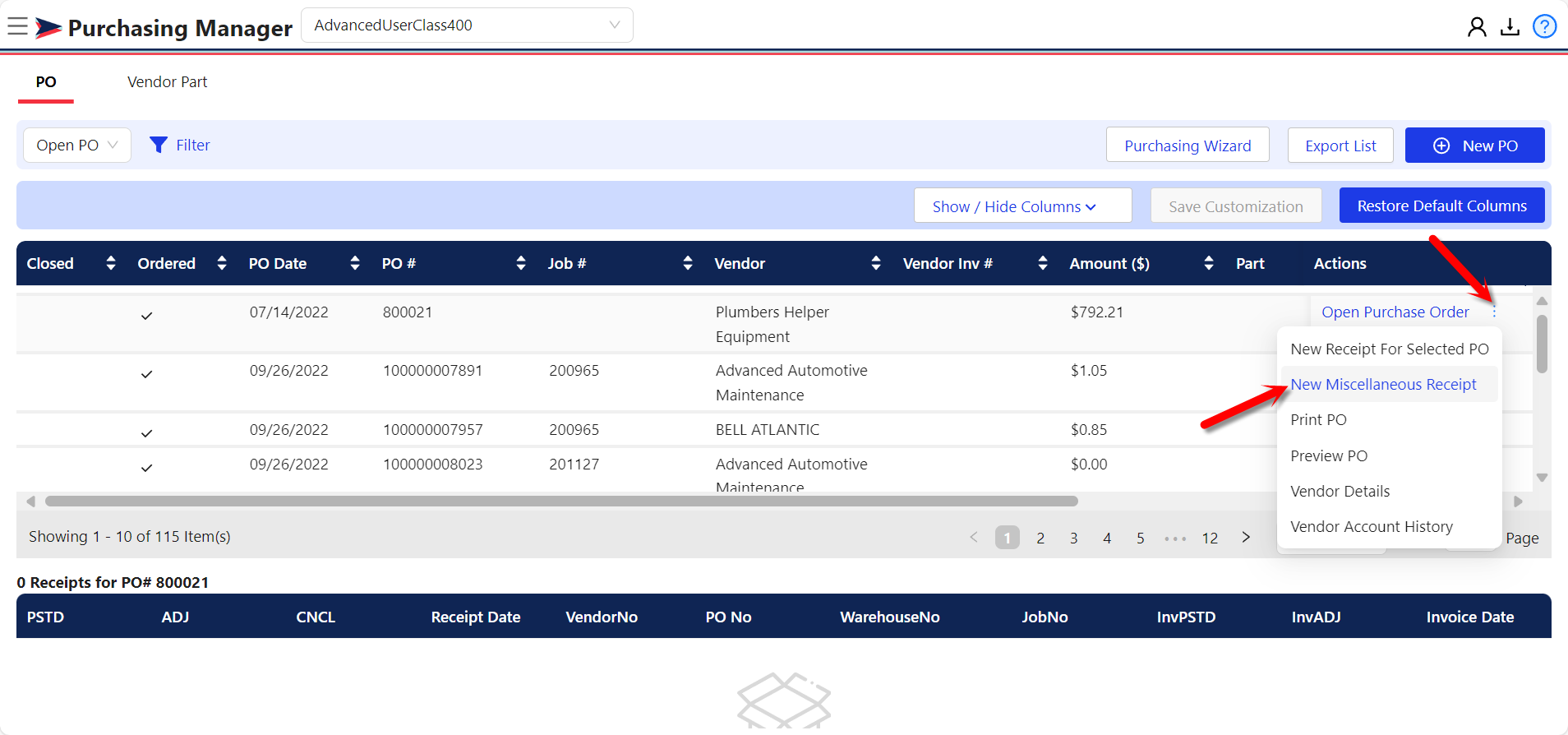Screen dimensions: 1568x735
Task: Click Ordered checkmark for PO 100000007891
Action: pyautogui.click(x=146, y=374)
